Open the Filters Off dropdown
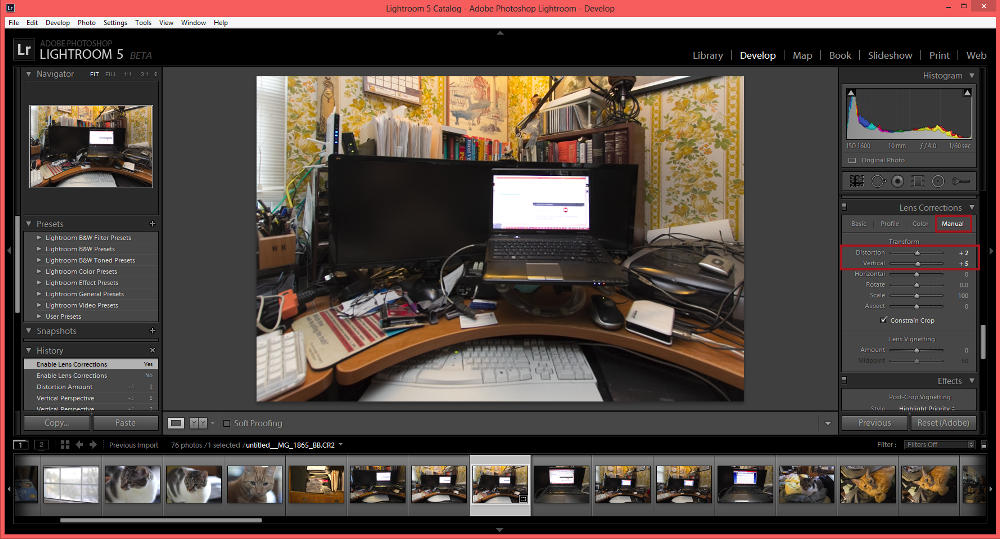The height and width of the screenshot is (539, 1000). coord(940,445)
